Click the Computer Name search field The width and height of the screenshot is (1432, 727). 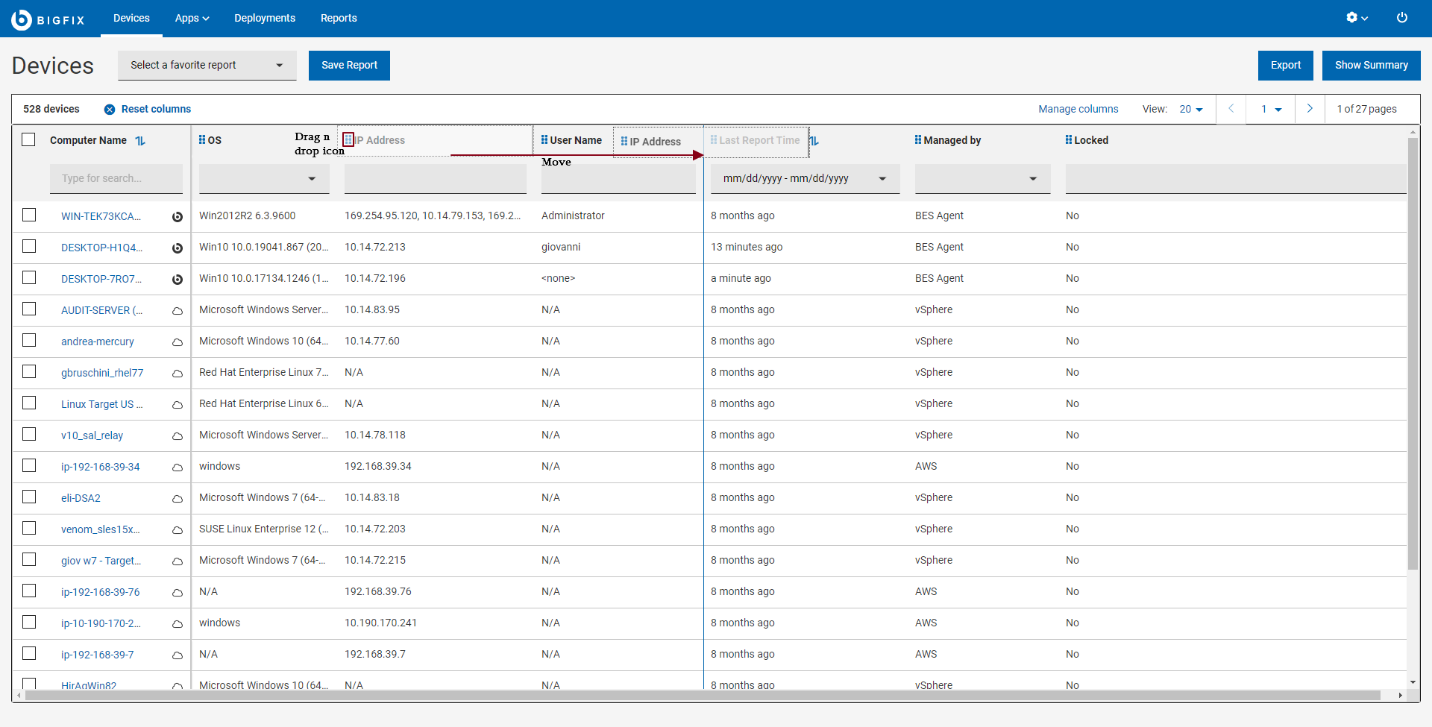point(116,179)
